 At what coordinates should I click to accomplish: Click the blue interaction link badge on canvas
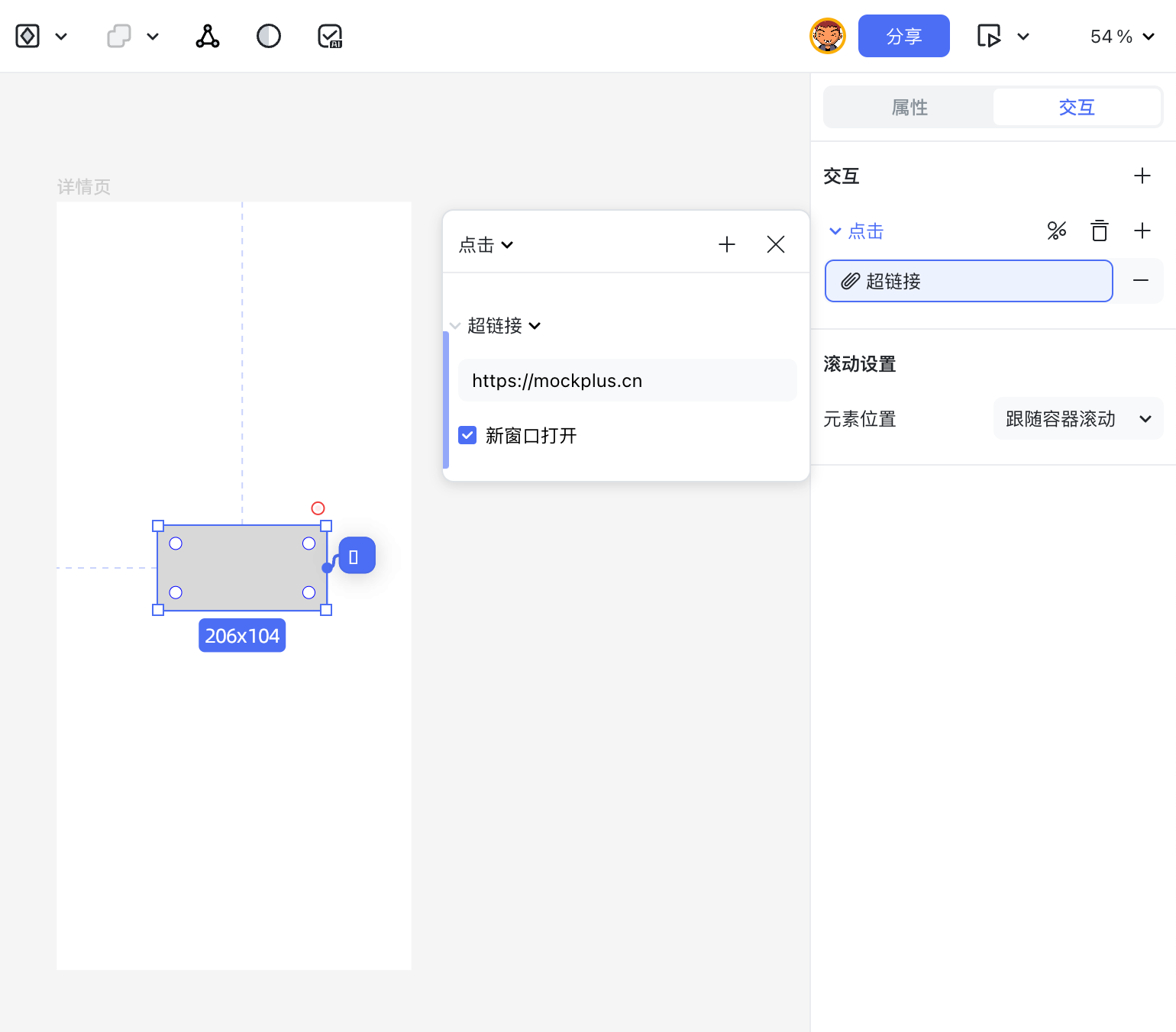click(357, 556)
